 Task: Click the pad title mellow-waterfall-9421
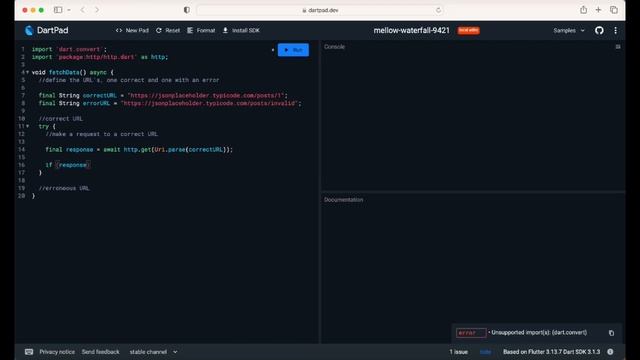tap(411, 30)
